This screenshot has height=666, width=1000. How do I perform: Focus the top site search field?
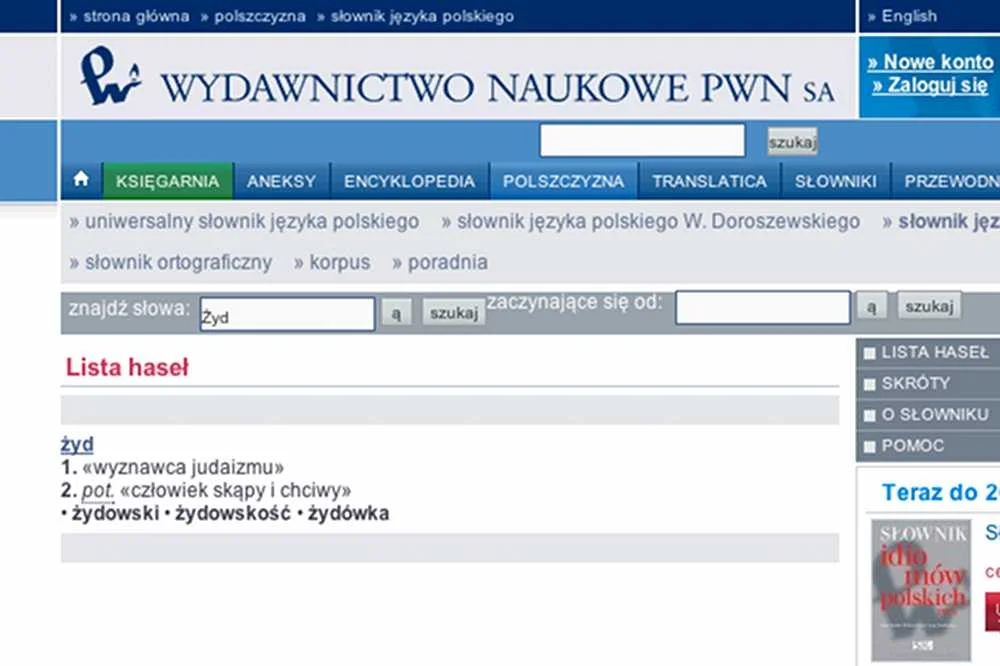642,140
